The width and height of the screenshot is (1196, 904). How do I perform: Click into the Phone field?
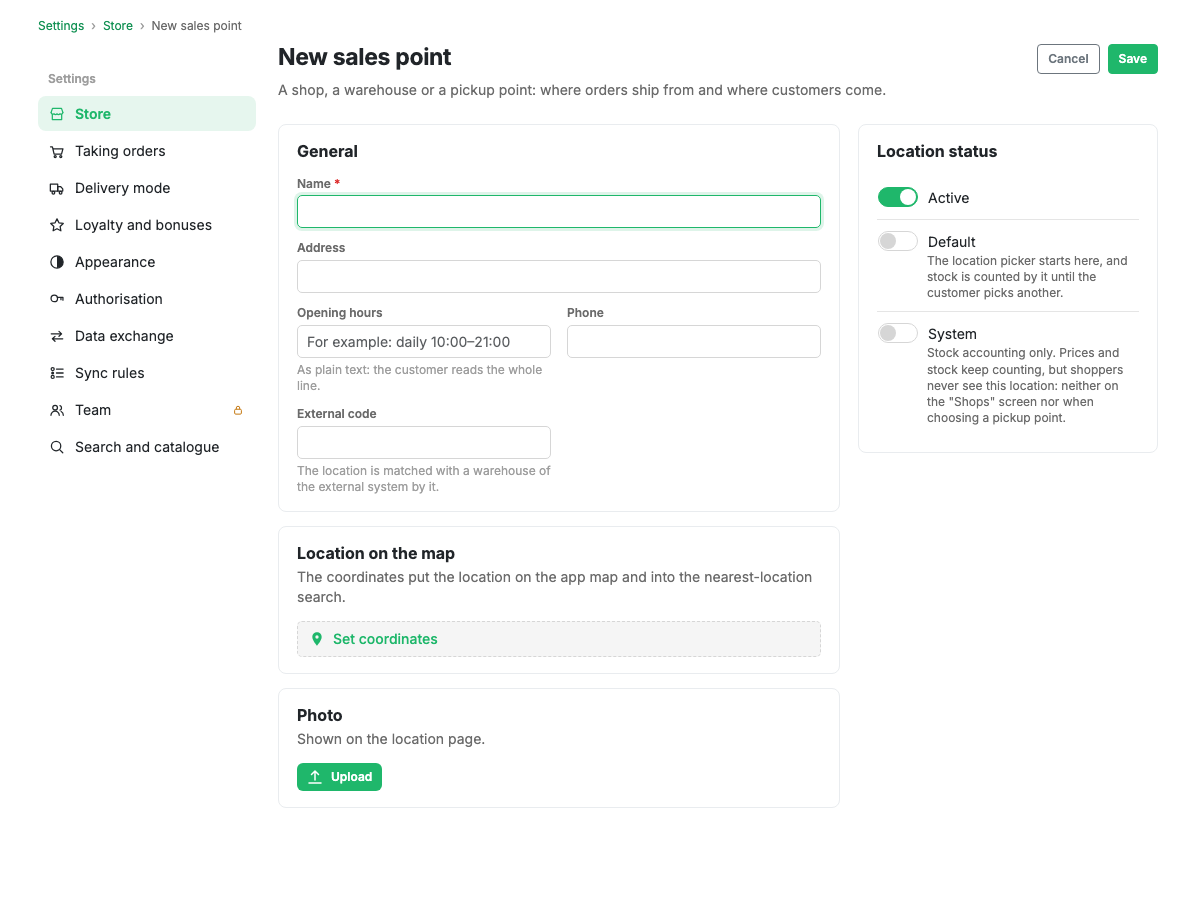(693, 342)
